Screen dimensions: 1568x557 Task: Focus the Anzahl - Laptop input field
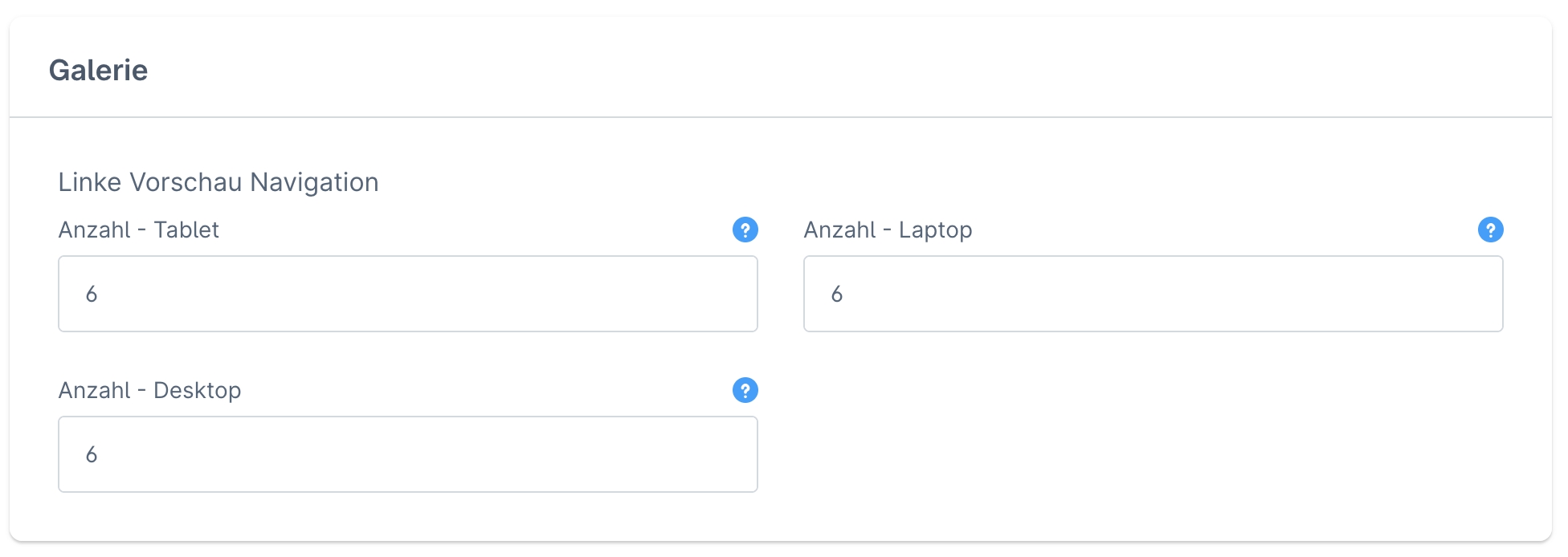coord(1153,294)
